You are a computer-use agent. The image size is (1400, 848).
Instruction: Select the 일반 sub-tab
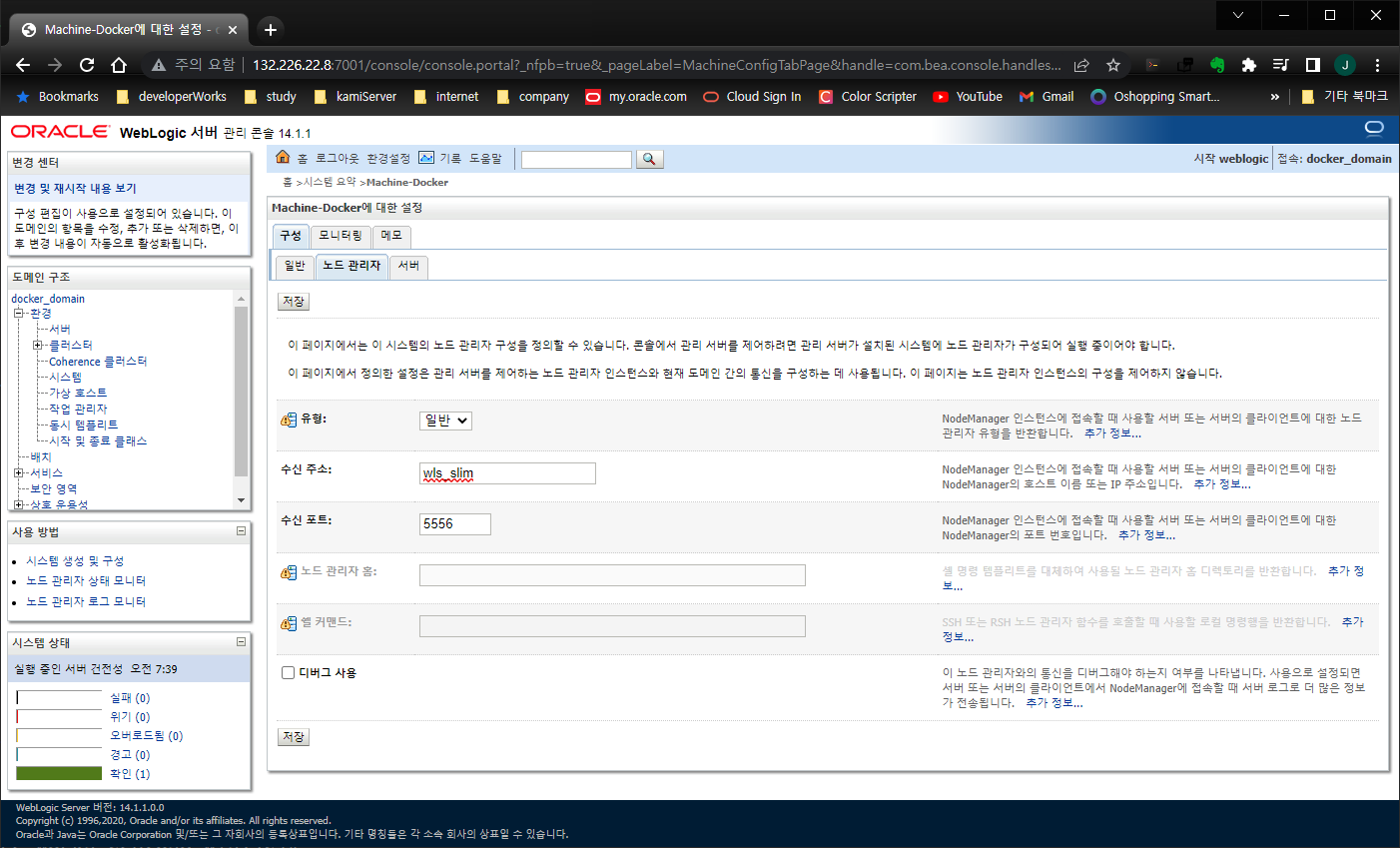click(x=295, y=266)
